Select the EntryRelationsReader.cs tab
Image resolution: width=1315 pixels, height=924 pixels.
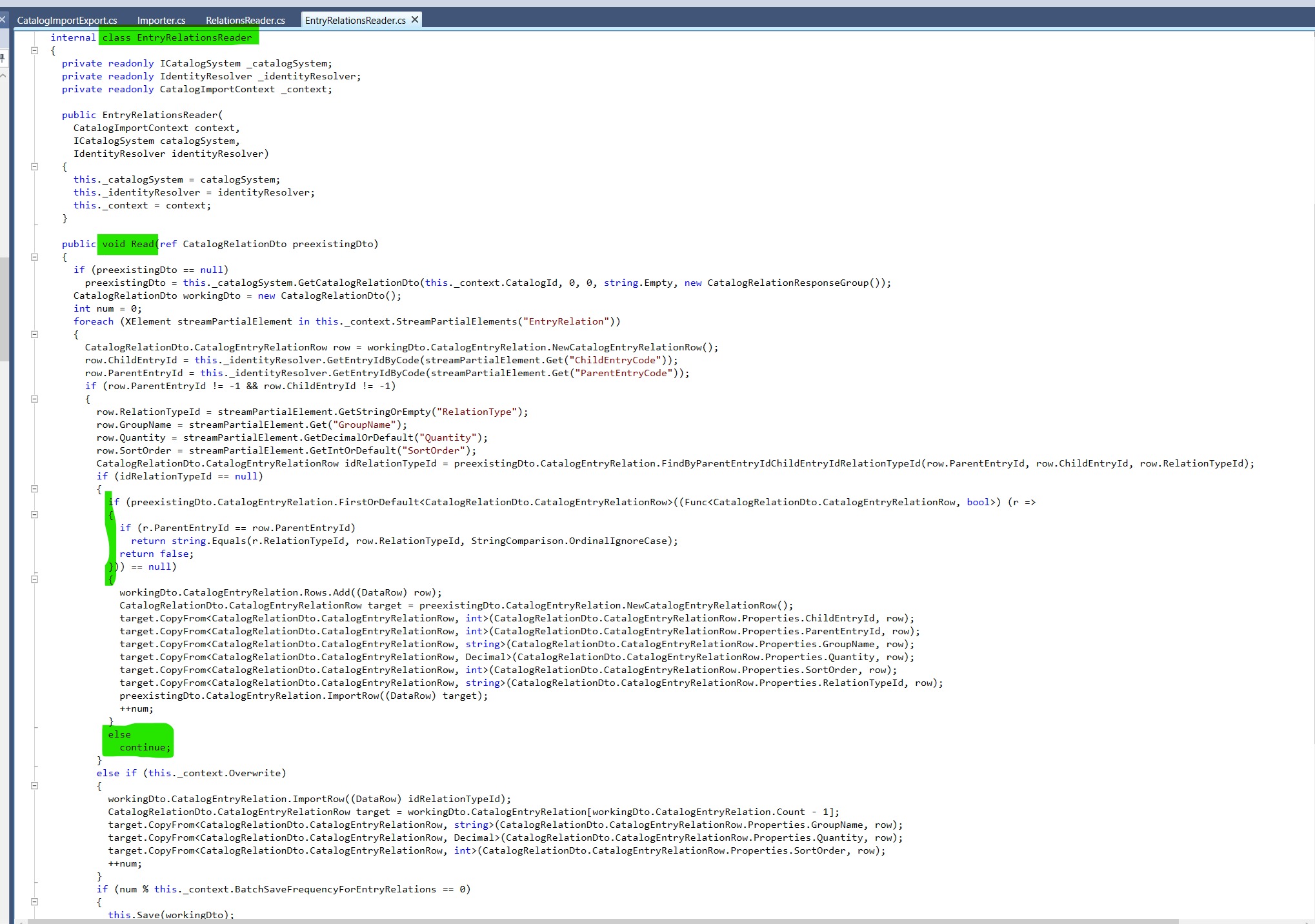coord(355,21)
